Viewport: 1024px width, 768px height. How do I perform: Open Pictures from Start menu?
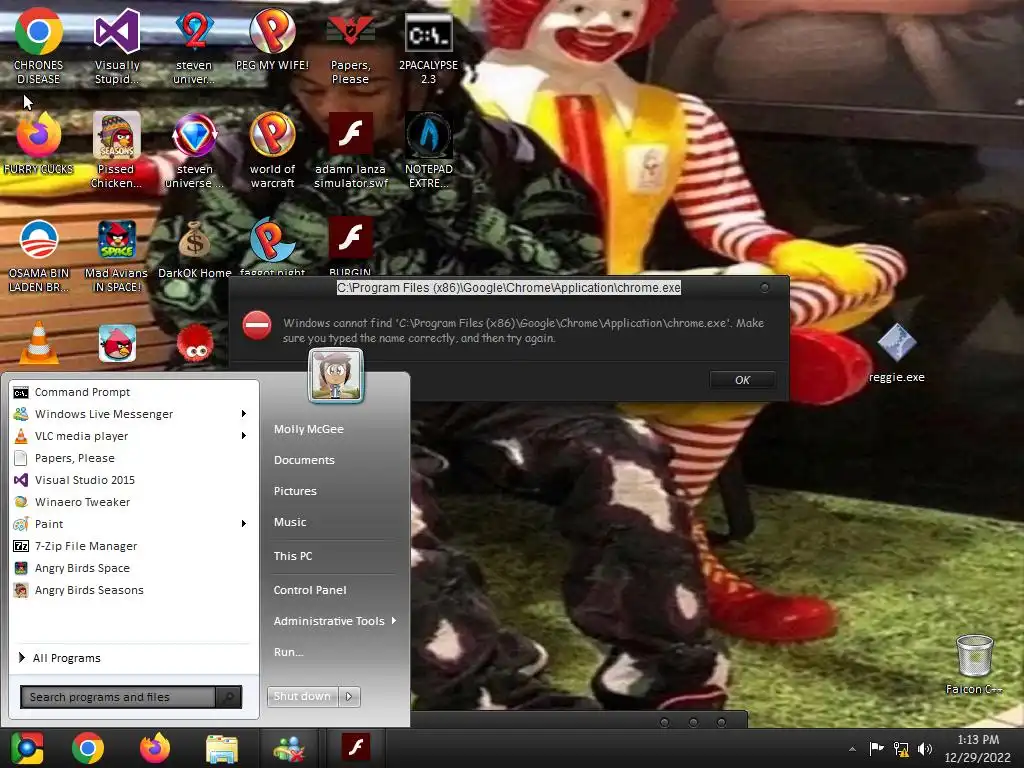pyautogui.click(x=295, y=491)
